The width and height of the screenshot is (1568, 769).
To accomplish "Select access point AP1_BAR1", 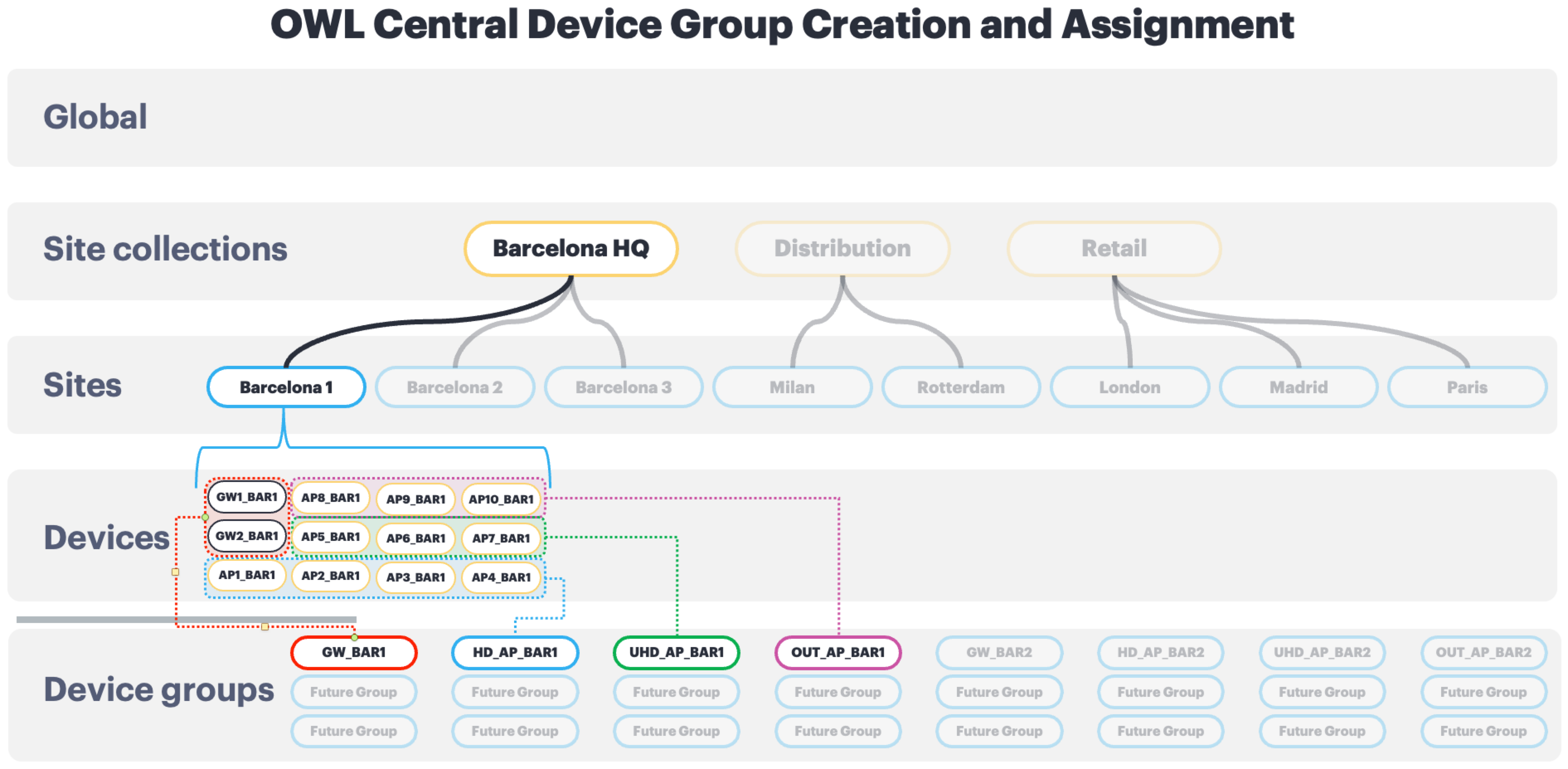I will click(247, 575).
